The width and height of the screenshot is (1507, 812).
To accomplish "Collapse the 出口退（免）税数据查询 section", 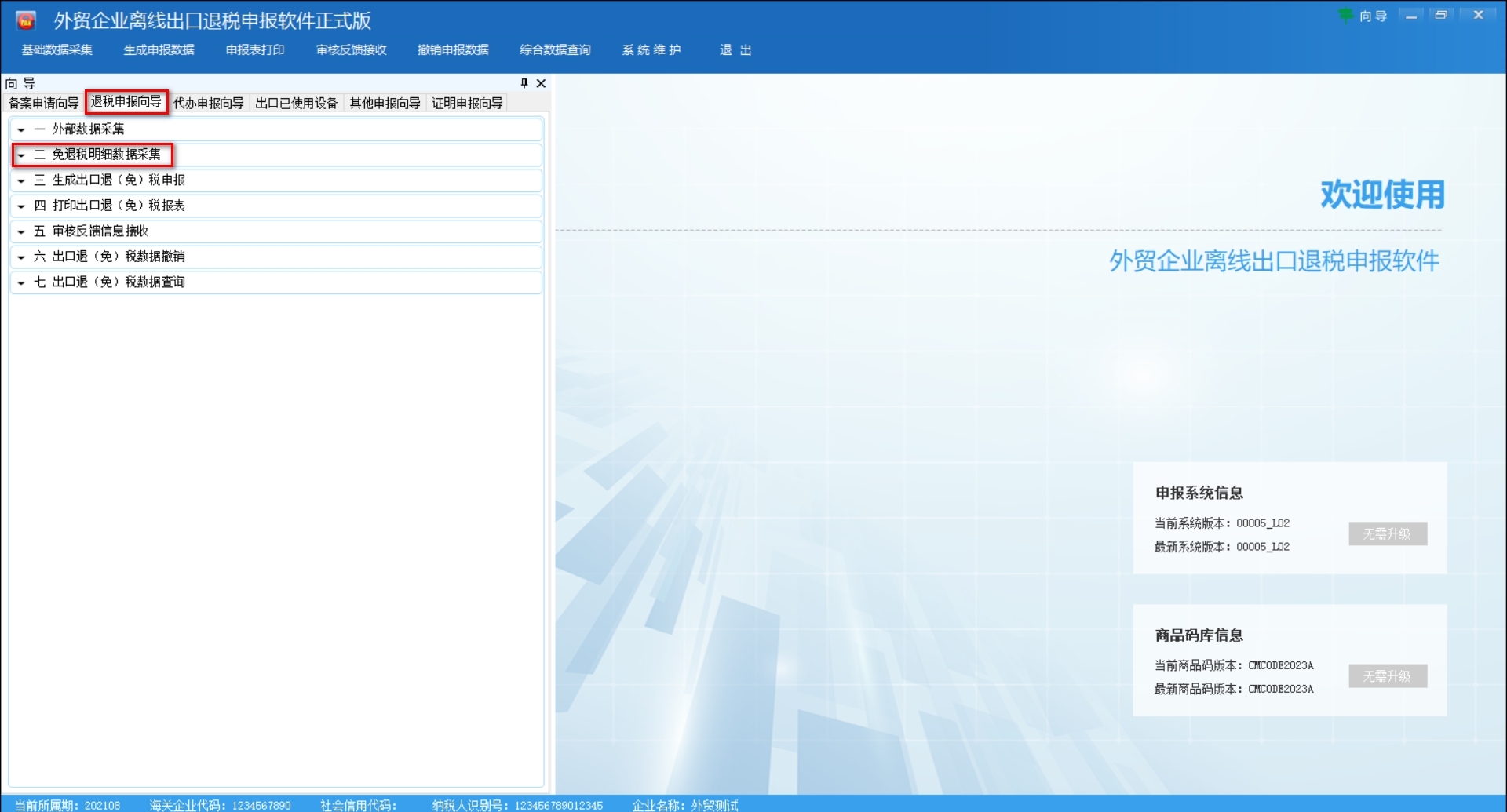I will (x=21, y=282).
